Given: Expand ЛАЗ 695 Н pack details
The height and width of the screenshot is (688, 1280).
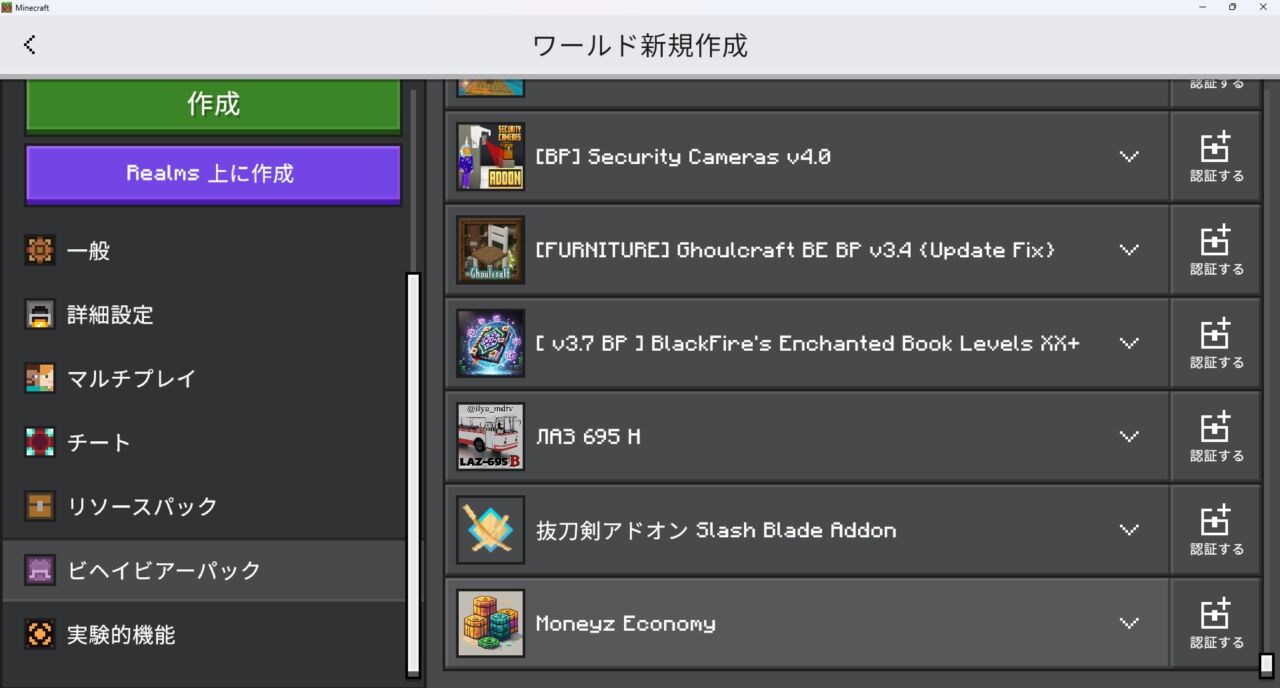Looking at the screenshot, I should pyautogui.click(x=1129, y=437).
